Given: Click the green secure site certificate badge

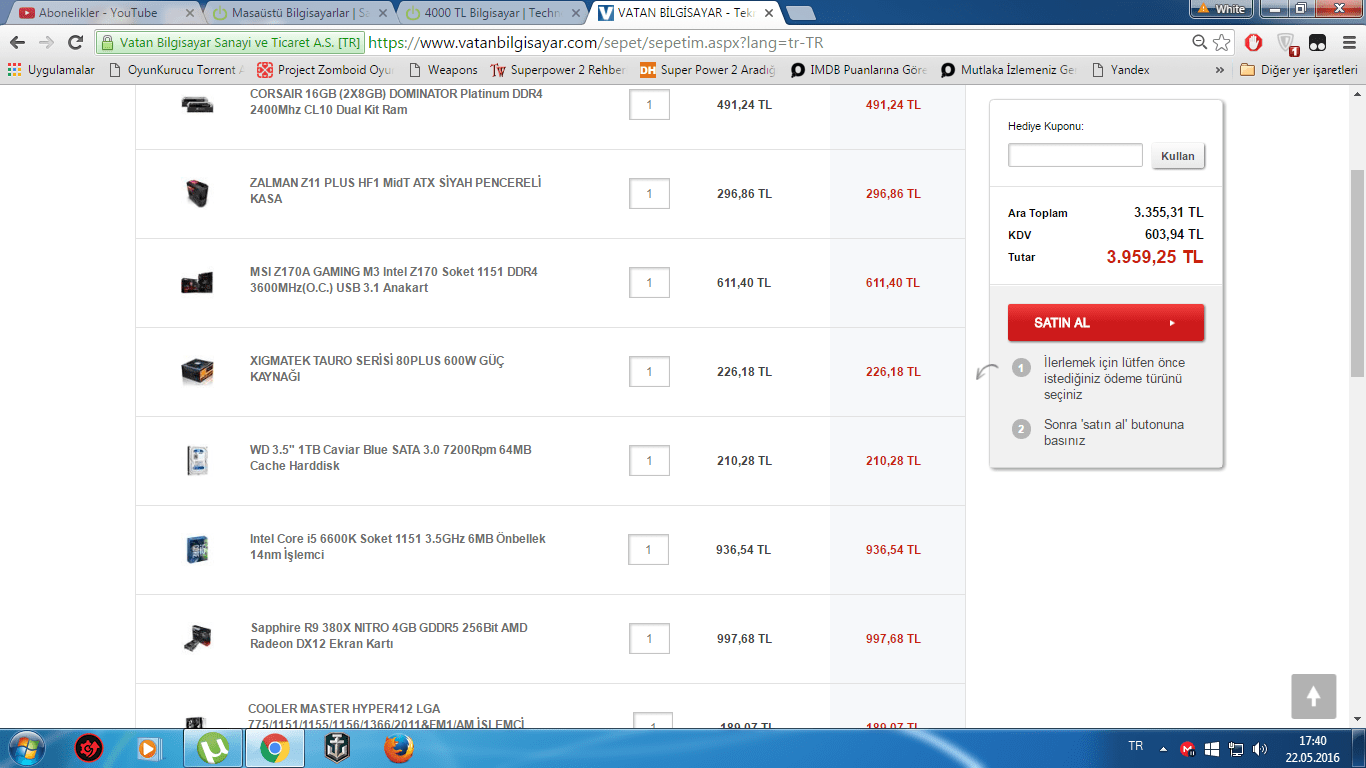Looking at the screenshot, I should point(230,43).
